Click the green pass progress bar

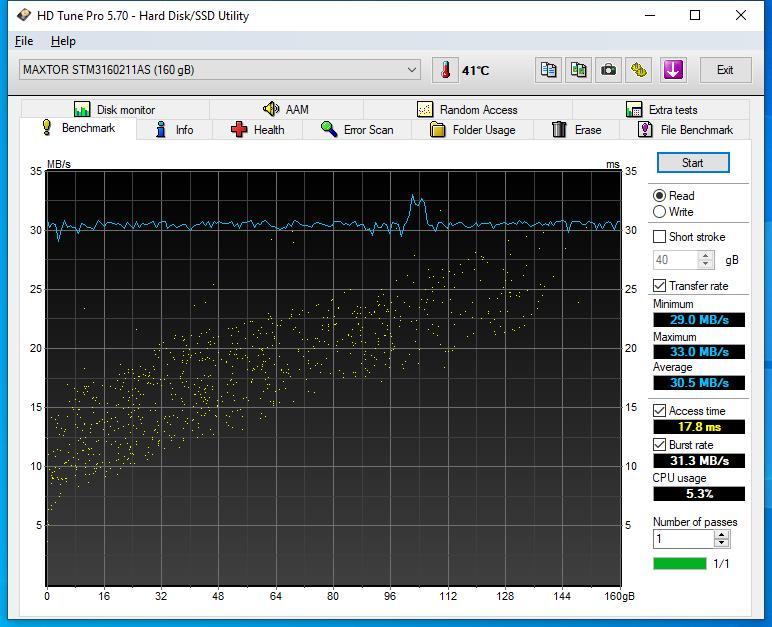click(679, 564)
